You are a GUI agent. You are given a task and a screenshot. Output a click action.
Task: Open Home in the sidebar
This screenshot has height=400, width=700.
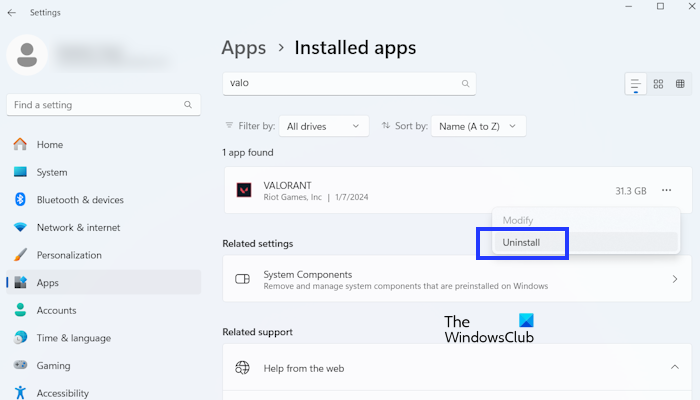(104, 145)
